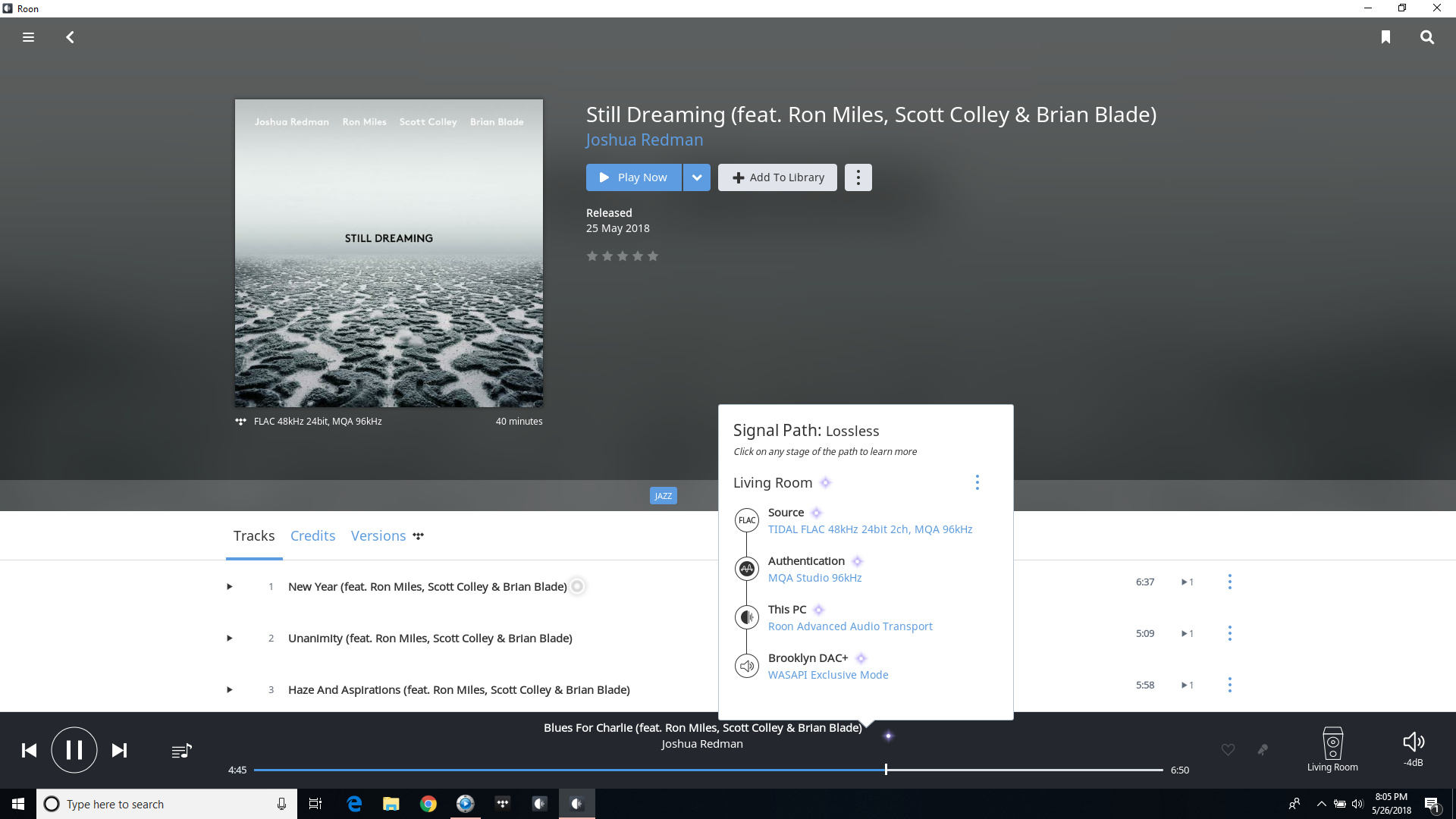Pause the current playback
The image size is (1456, 819).
pyautogui.click(x=74, y=751)
